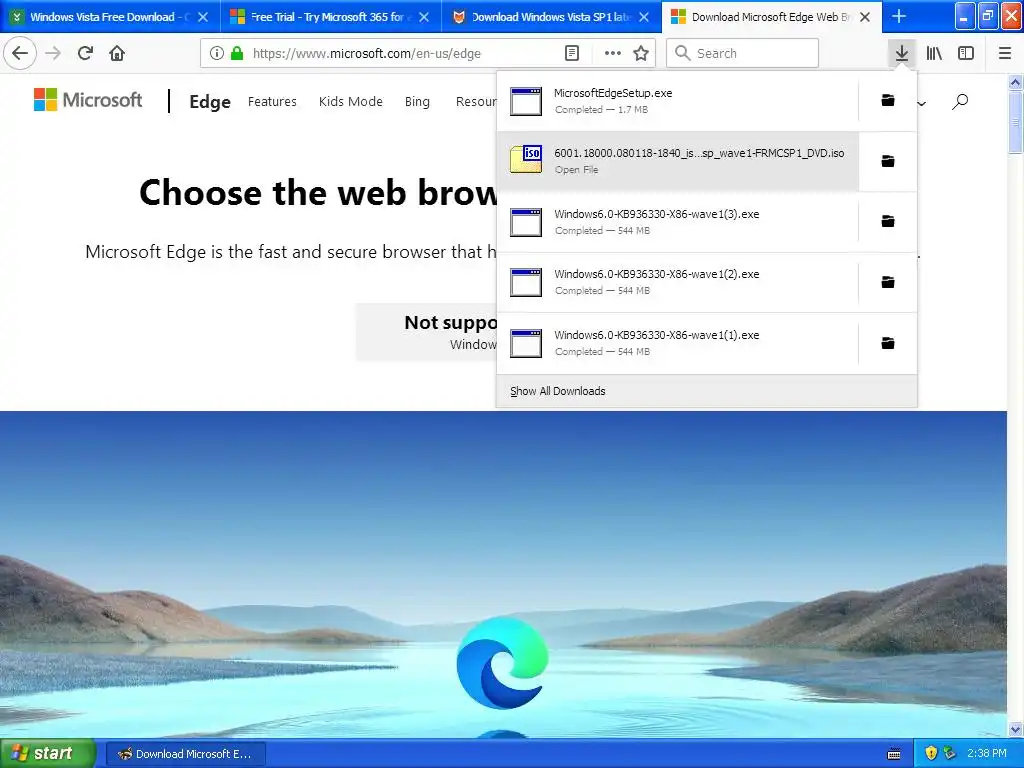Close the downloads panel via toolbar arrow

tap(902, 53)
